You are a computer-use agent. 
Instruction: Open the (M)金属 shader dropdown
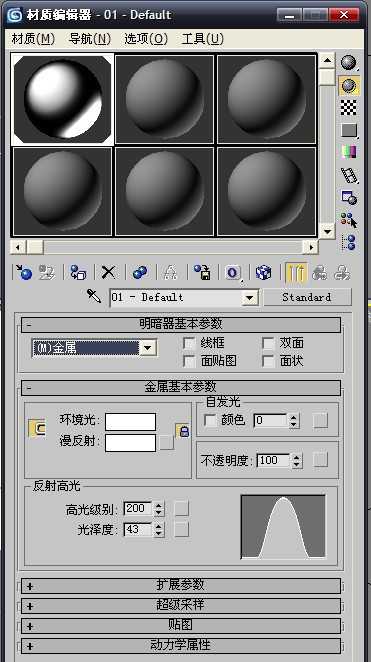148,348
